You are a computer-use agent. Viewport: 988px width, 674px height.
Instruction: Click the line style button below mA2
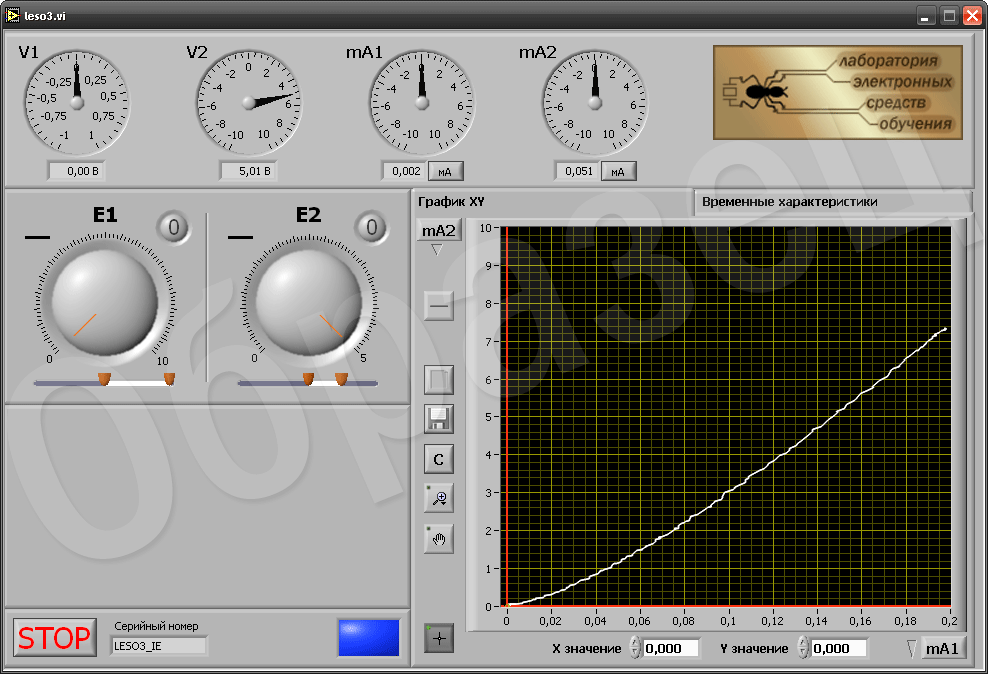[x=439, y=306]
